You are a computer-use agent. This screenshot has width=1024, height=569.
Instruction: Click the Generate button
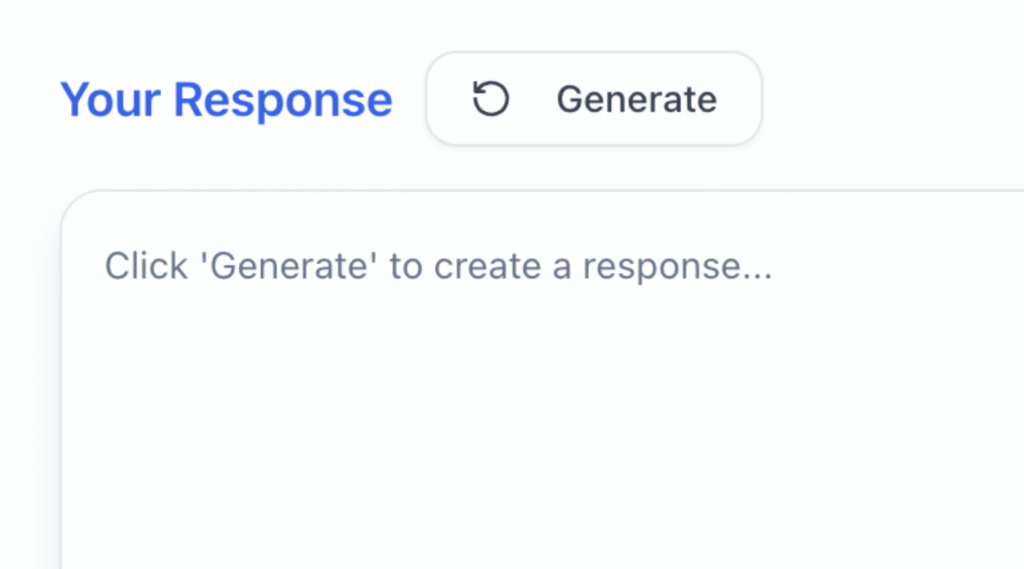click(x=594, y=99)
